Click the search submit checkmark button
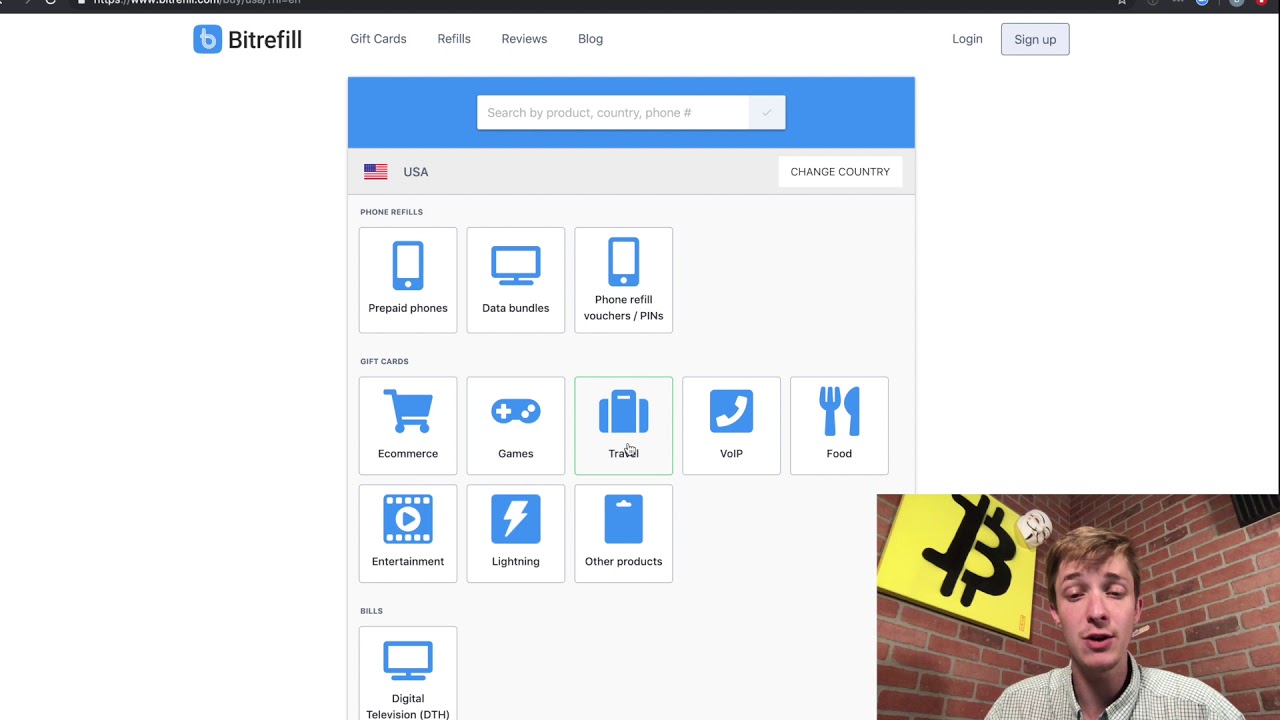 pos(767,113)
